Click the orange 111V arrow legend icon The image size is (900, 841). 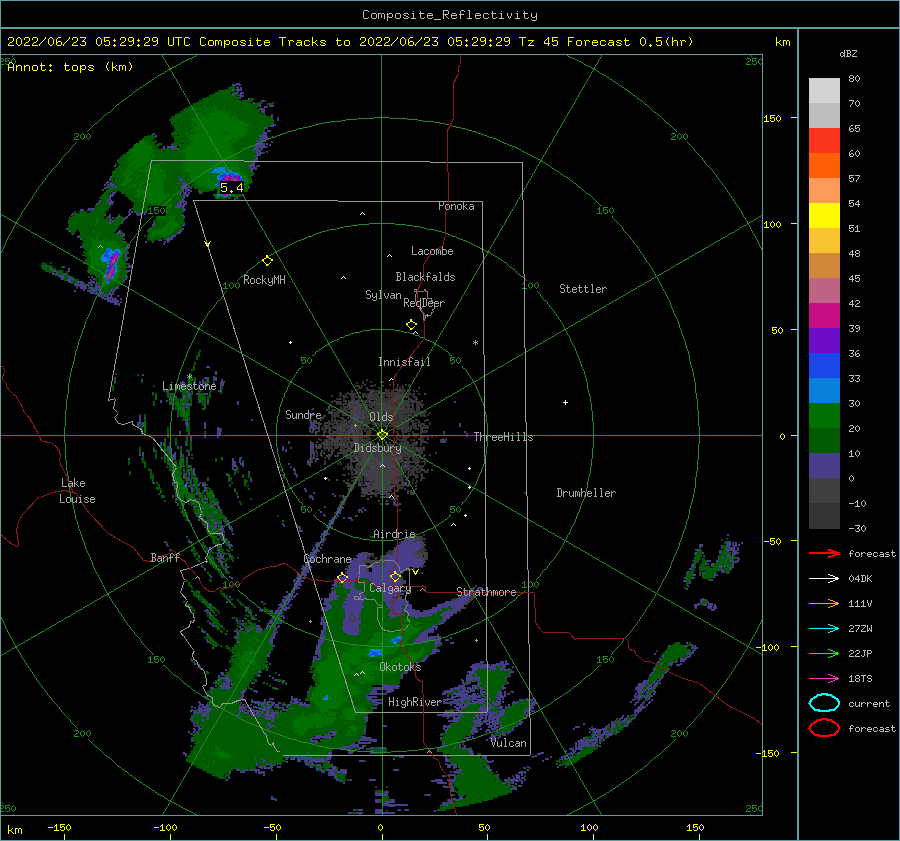coord(824,603)
